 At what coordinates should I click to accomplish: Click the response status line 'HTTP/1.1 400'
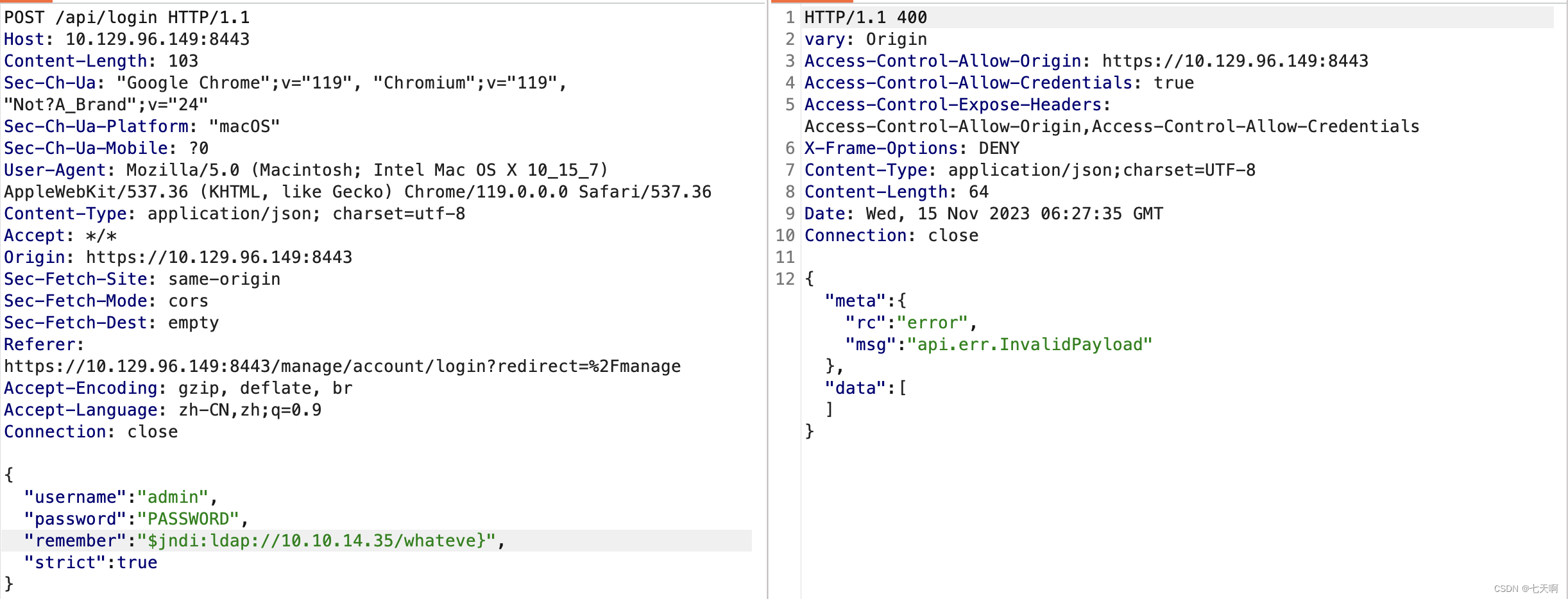(x=866, y=17)
